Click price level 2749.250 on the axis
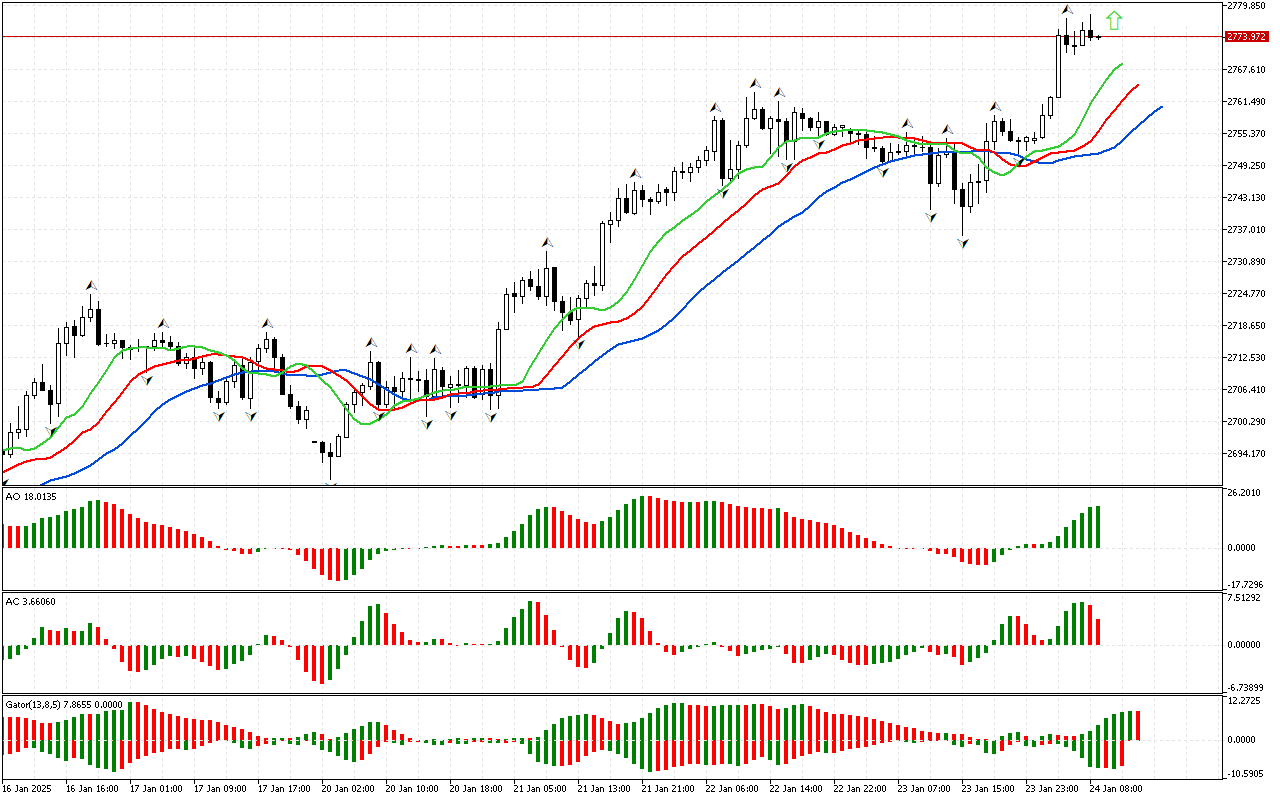1280x800 pixels. coord(1246,166)
